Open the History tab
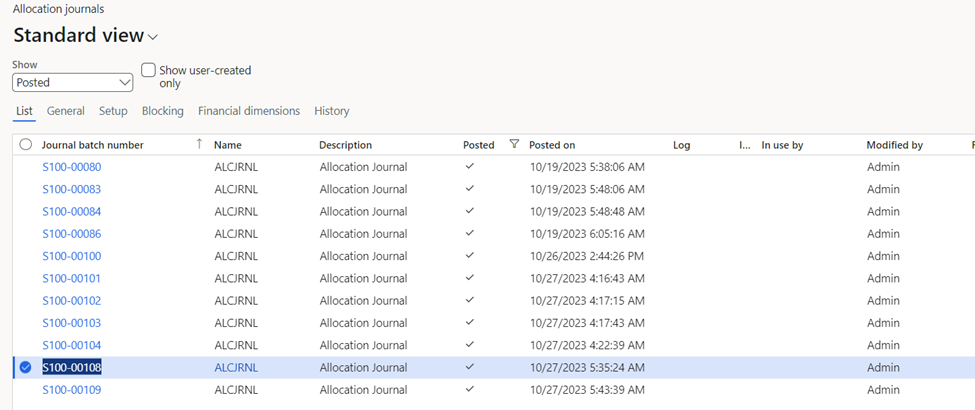Screen dimensions: 975x410 coord(331,111)
